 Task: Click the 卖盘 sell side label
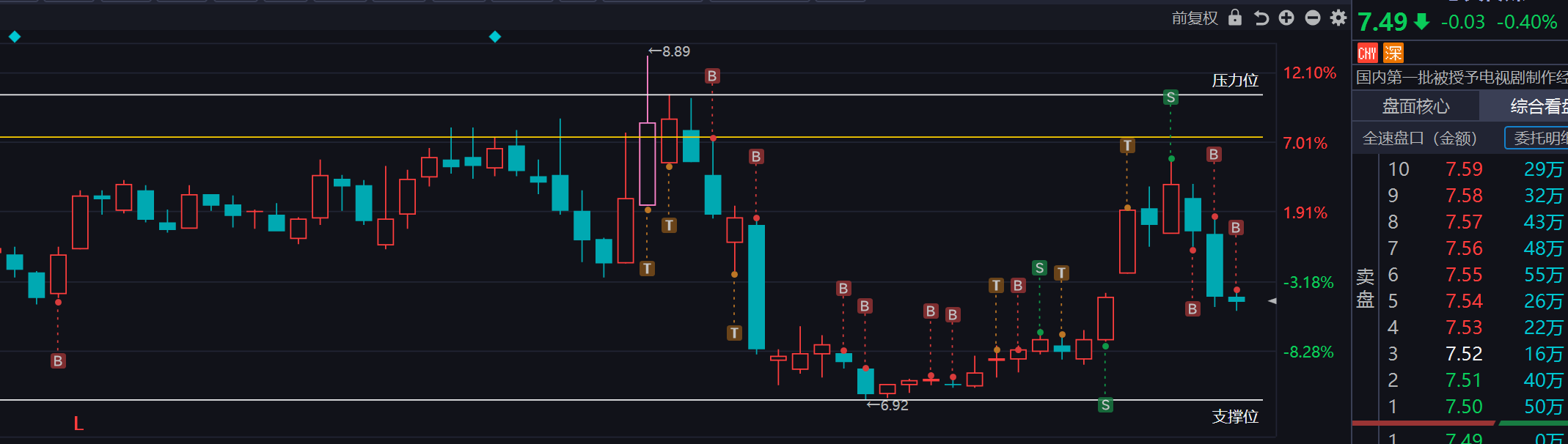1365,288
